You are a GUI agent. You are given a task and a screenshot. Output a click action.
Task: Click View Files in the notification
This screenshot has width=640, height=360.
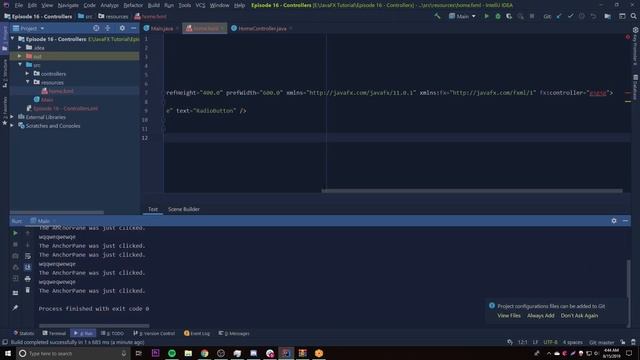click(509, 316)
